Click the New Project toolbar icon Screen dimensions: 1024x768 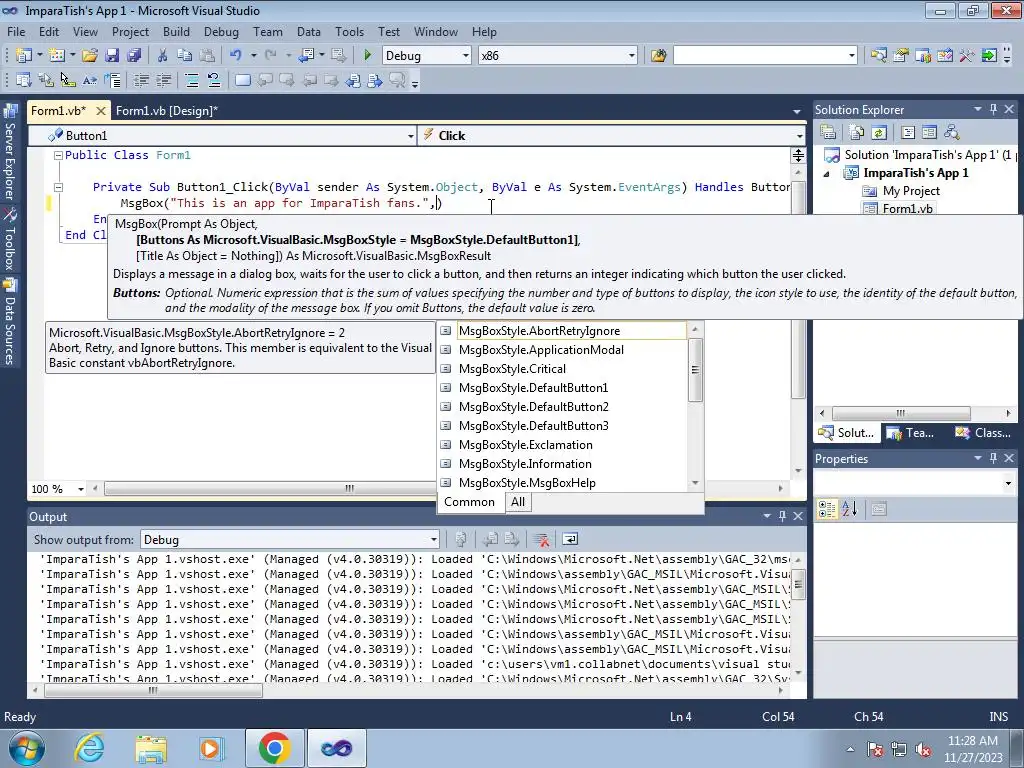pos(24,56)
